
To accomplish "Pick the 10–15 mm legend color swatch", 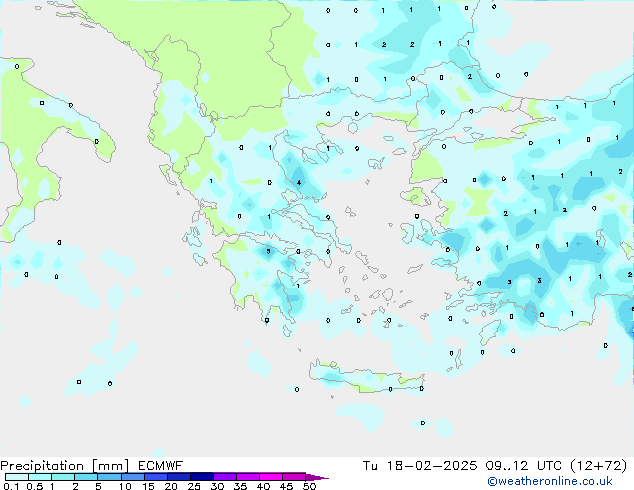I will (x=132, y=477).
